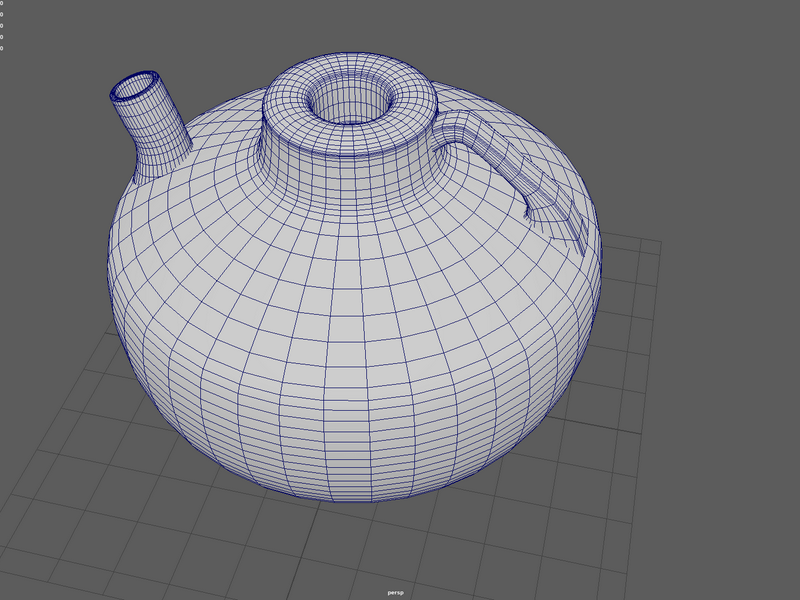Screen dimensions: 800x600
Task: Click the persp camera label
Action: coord(395,593)
